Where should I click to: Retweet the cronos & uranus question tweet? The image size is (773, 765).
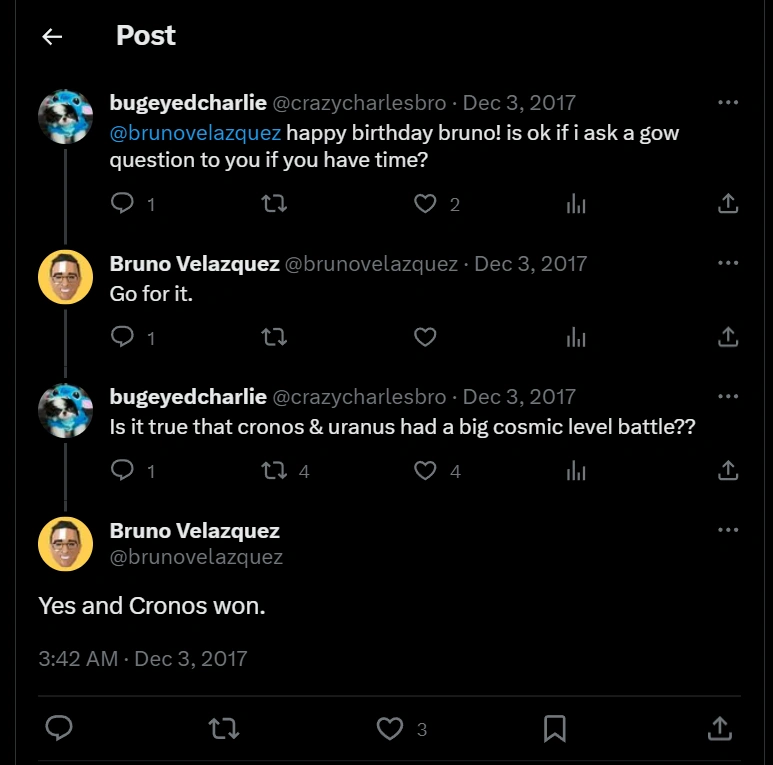click(x=273, y=470)
